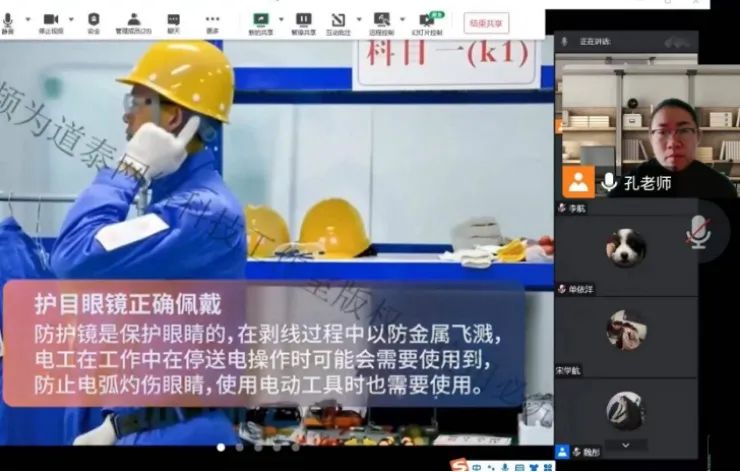Mute the microphone in the meeting toolbar

(x=8, y=20)
